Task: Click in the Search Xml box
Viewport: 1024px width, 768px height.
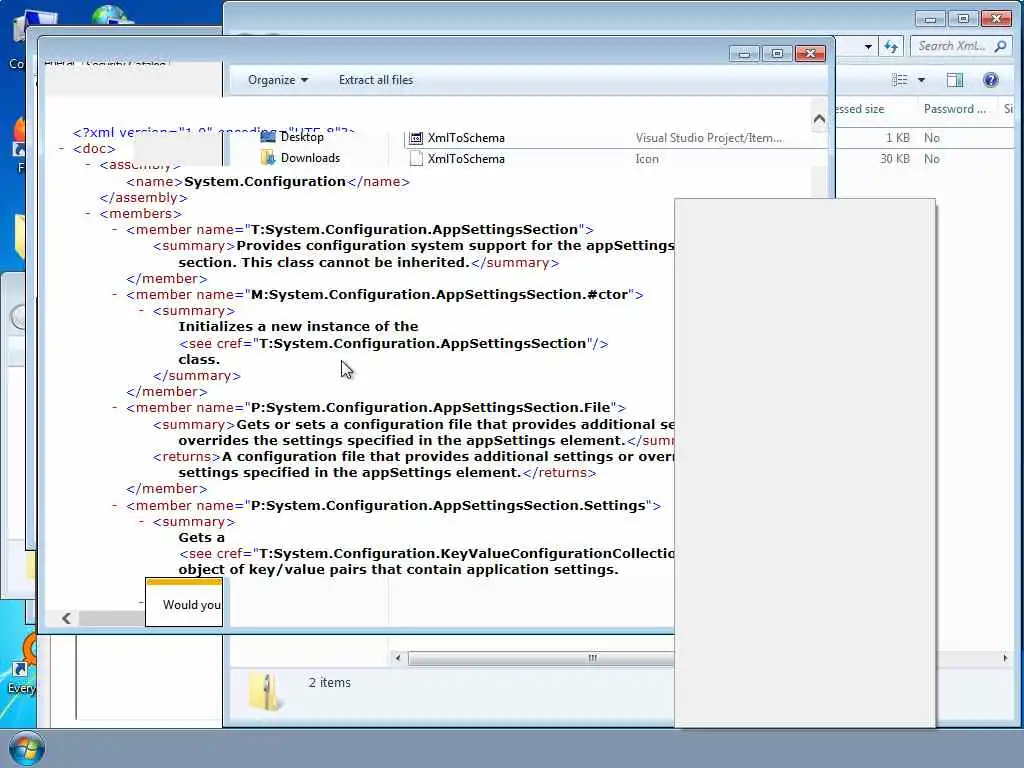Action: tap(952, 46)
